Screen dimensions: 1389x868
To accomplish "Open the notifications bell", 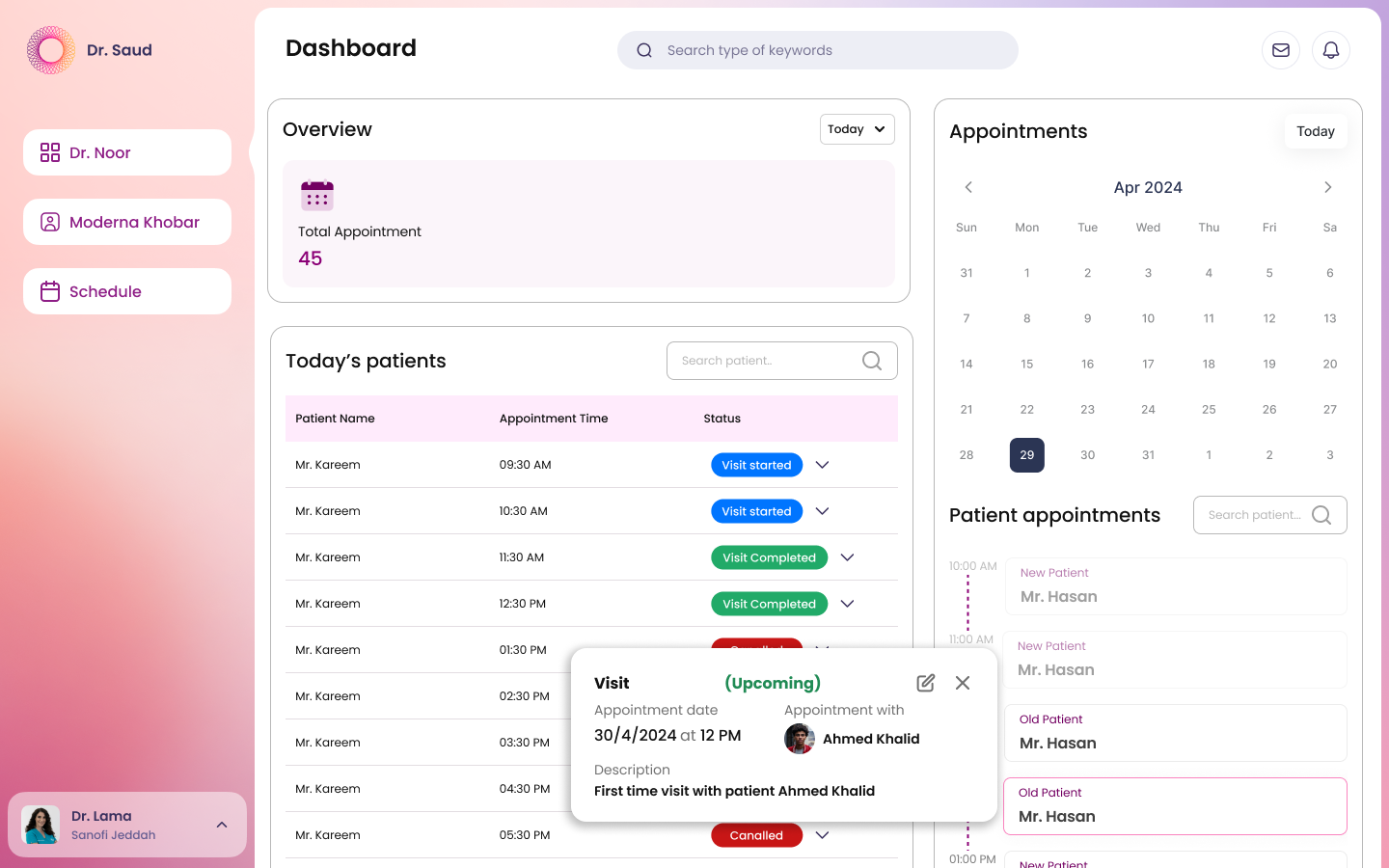I will 1331,50.
